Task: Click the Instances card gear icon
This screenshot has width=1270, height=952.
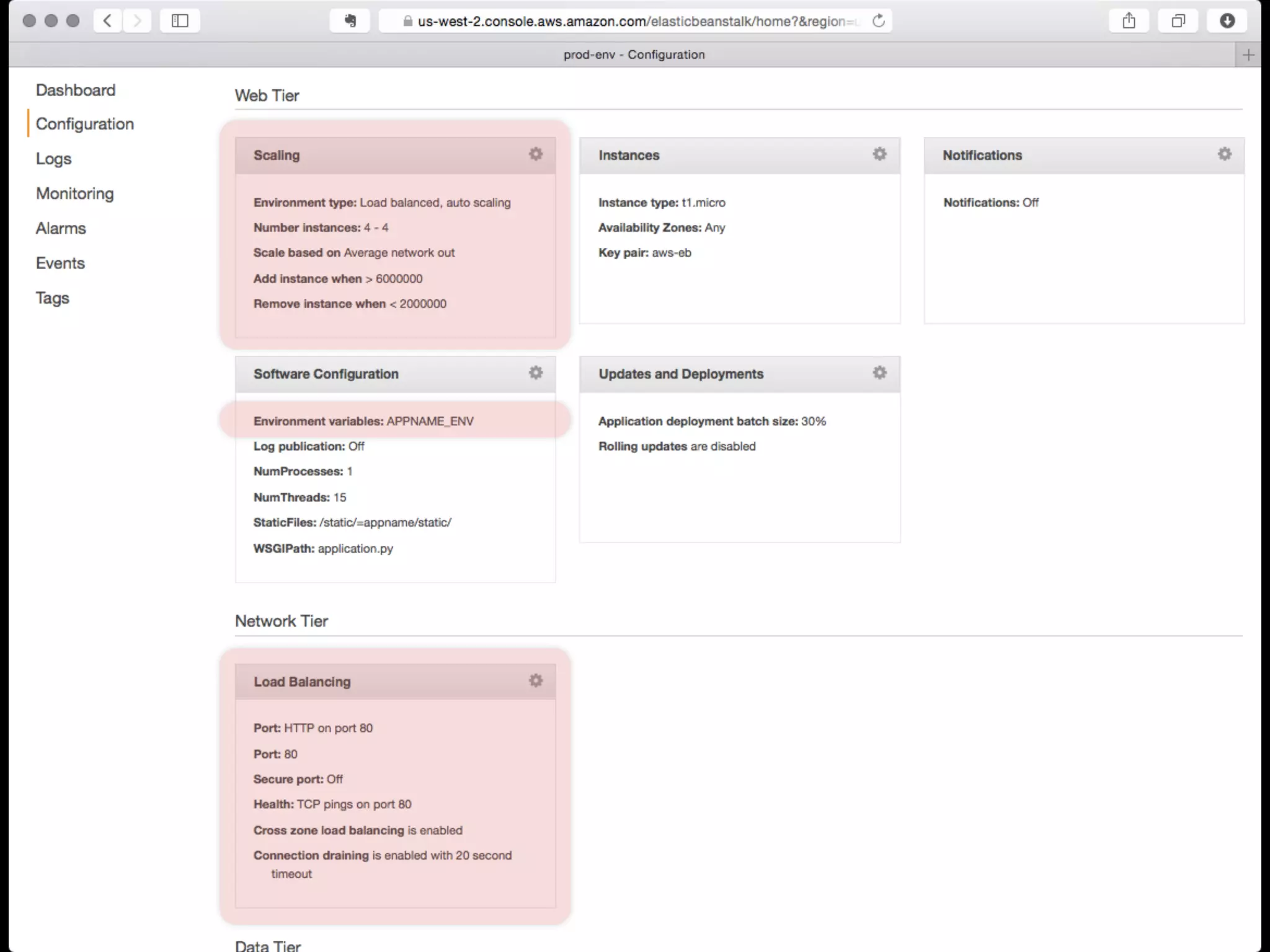Action: pos(879,154)
